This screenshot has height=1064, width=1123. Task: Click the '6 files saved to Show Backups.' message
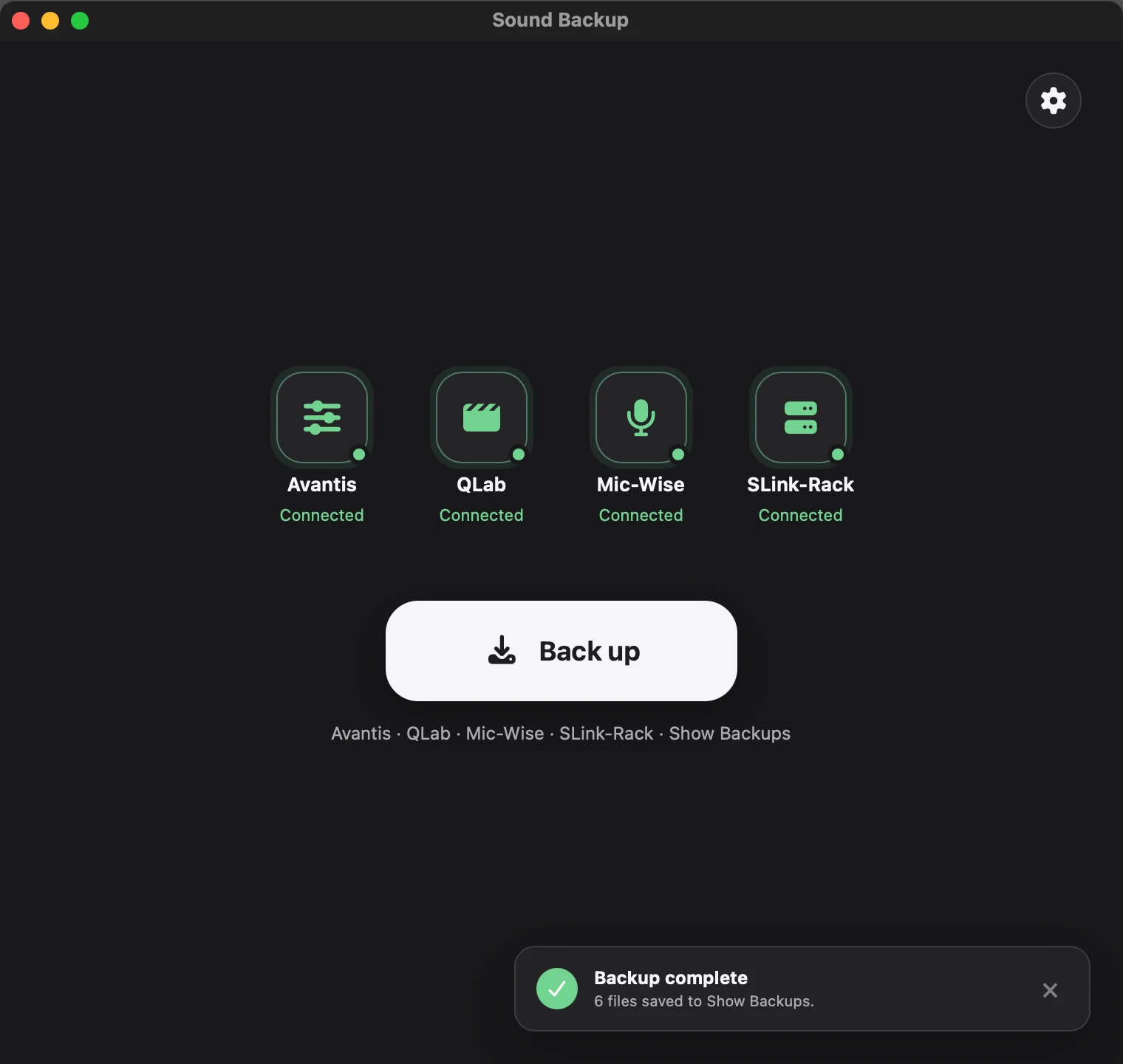pos(704,1001)
